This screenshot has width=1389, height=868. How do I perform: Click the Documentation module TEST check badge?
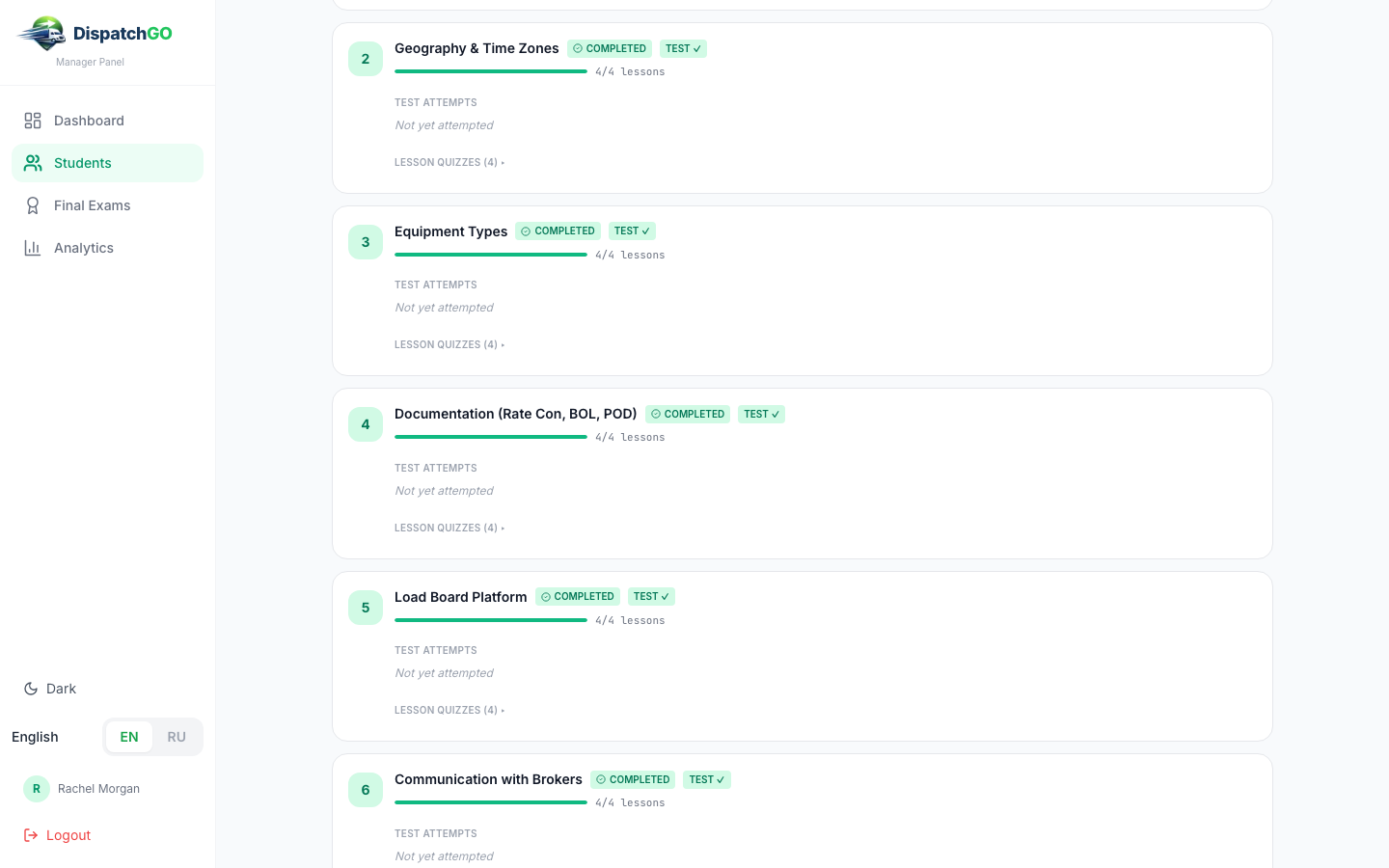point(761,415)
